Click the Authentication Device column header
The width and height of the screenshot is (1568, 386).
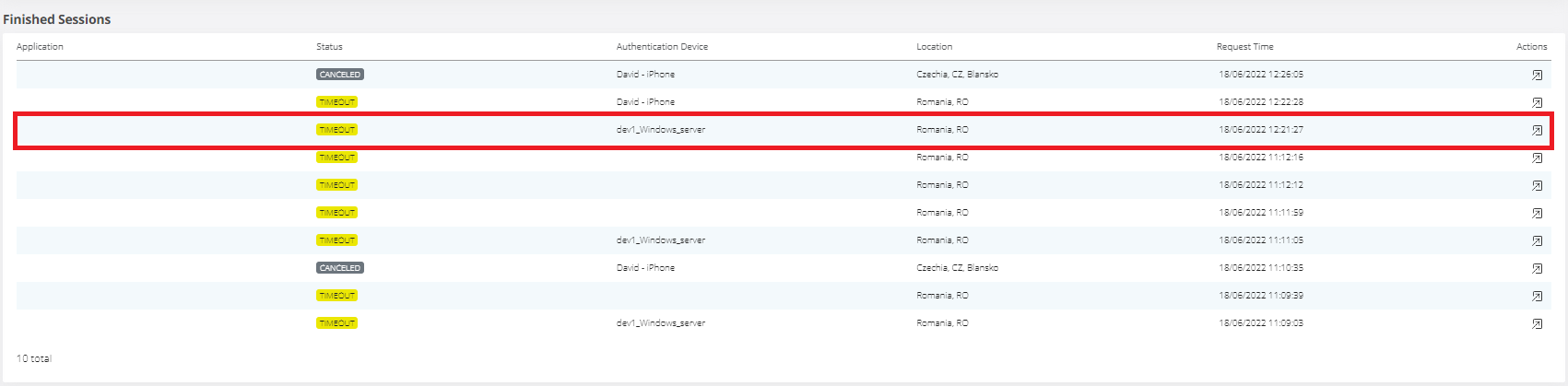tap(662, 46)
